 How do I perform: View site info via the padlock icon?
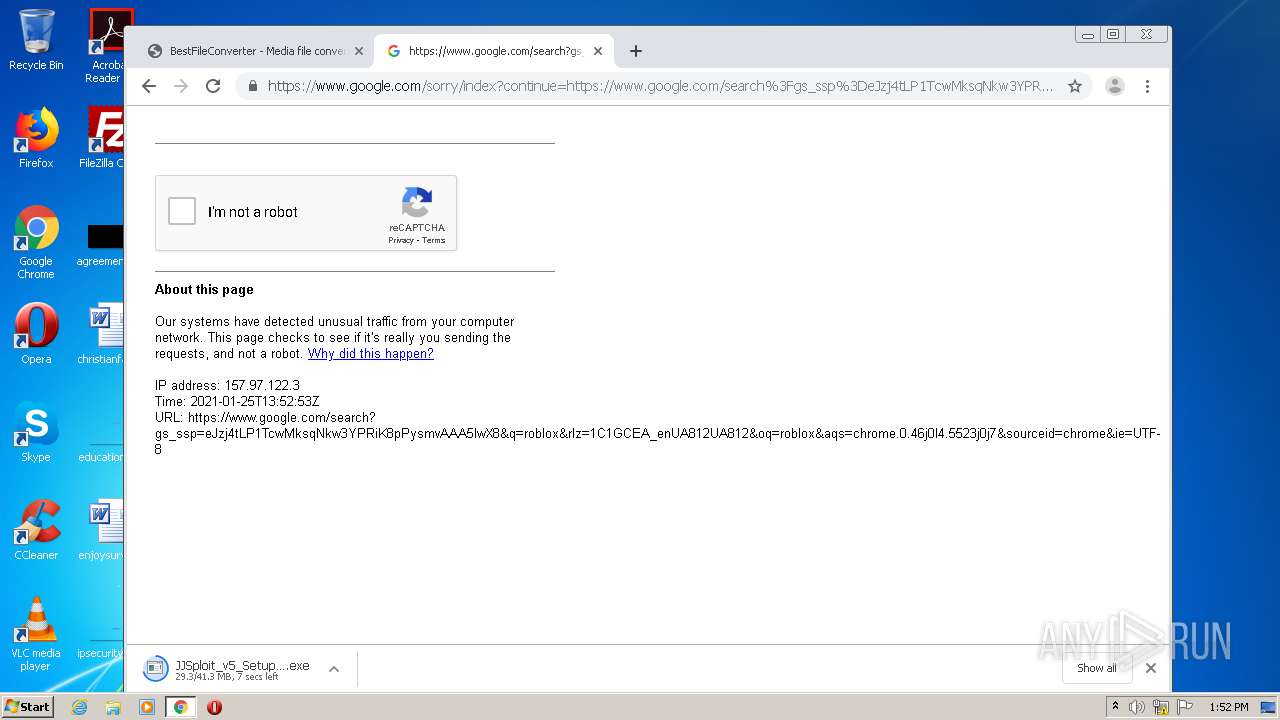click(252, 86)
